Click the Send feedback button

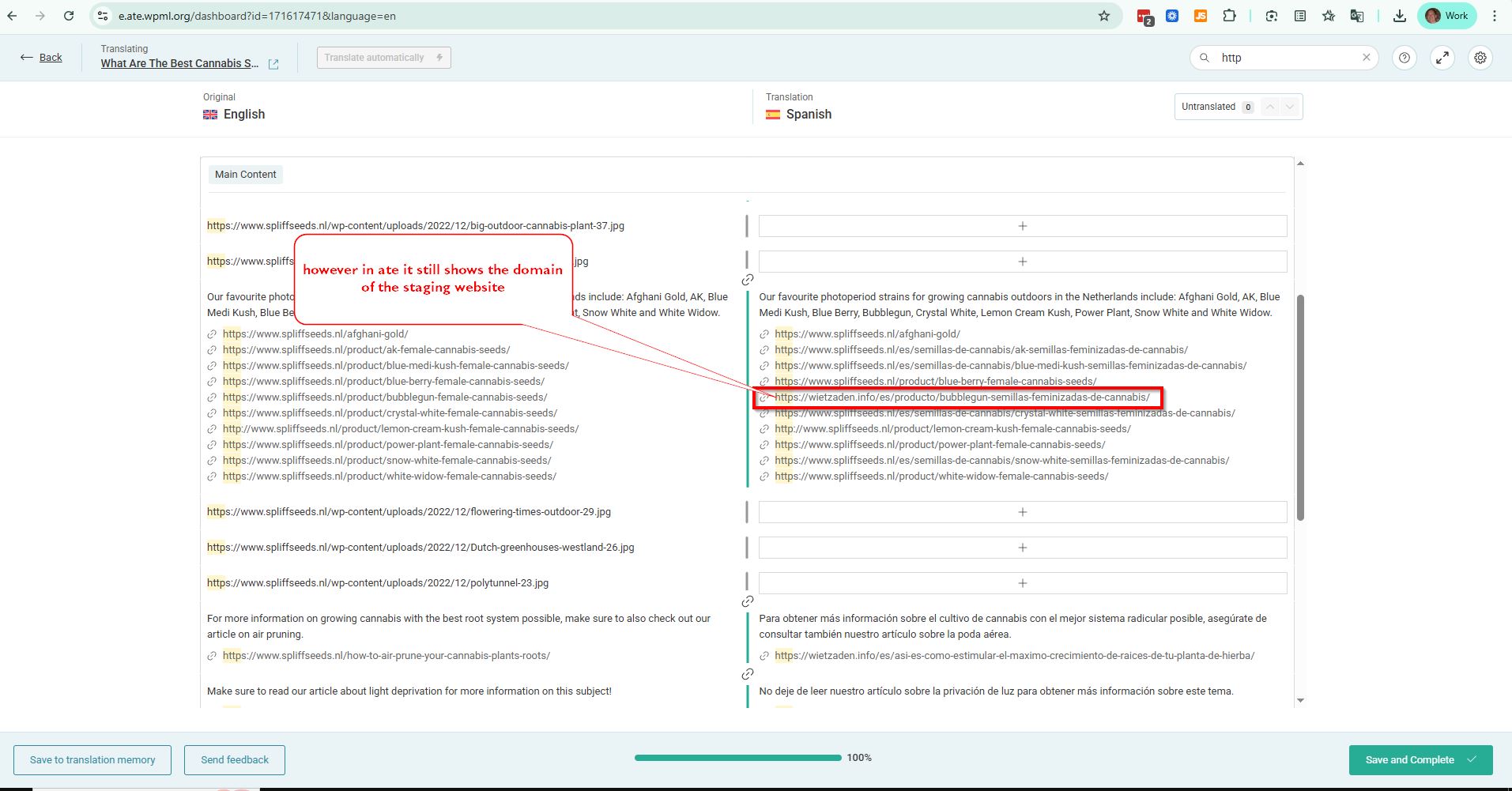pos(235,760)
